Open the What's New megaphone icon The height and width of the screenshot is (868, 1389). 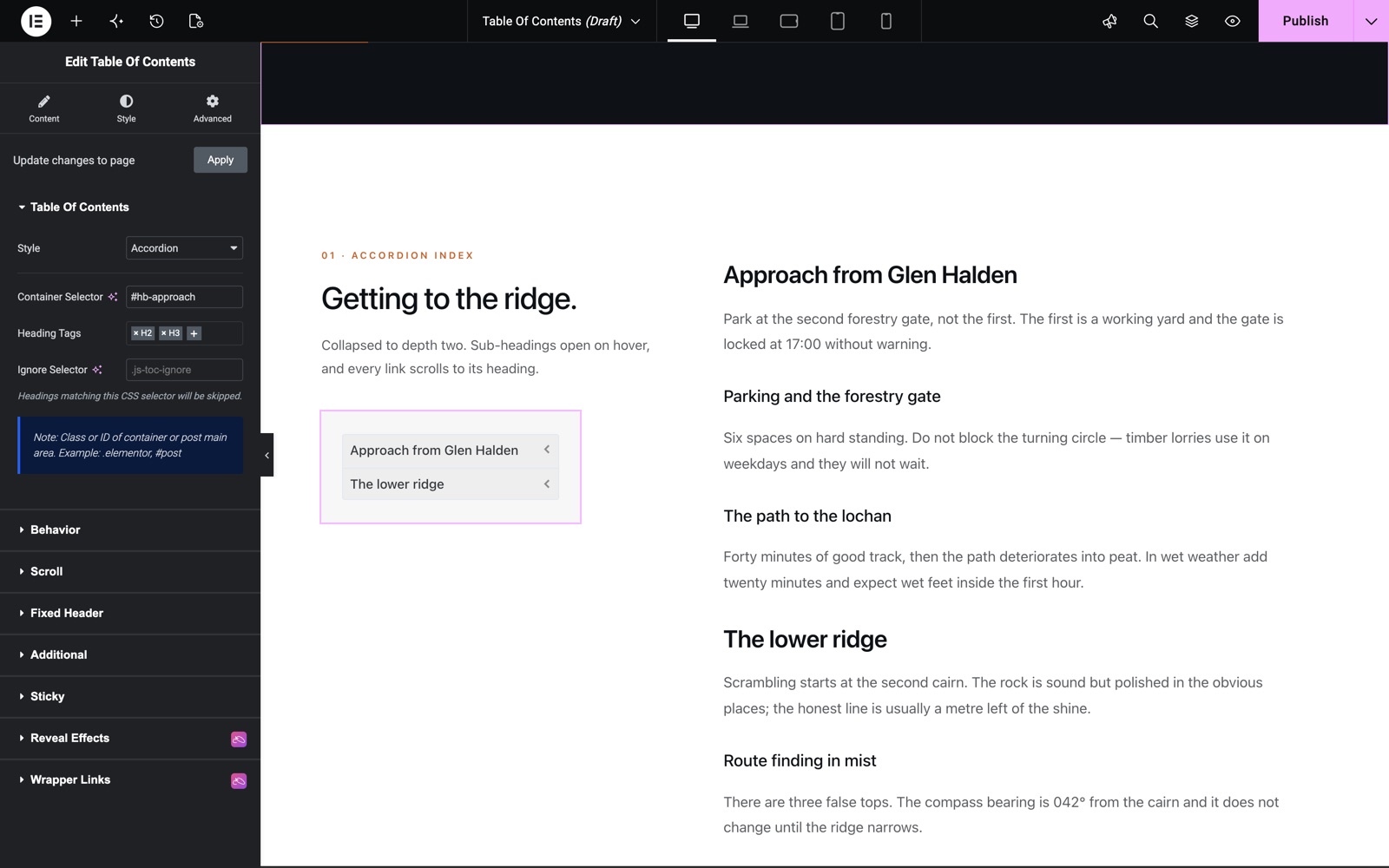coord(1109,21)
